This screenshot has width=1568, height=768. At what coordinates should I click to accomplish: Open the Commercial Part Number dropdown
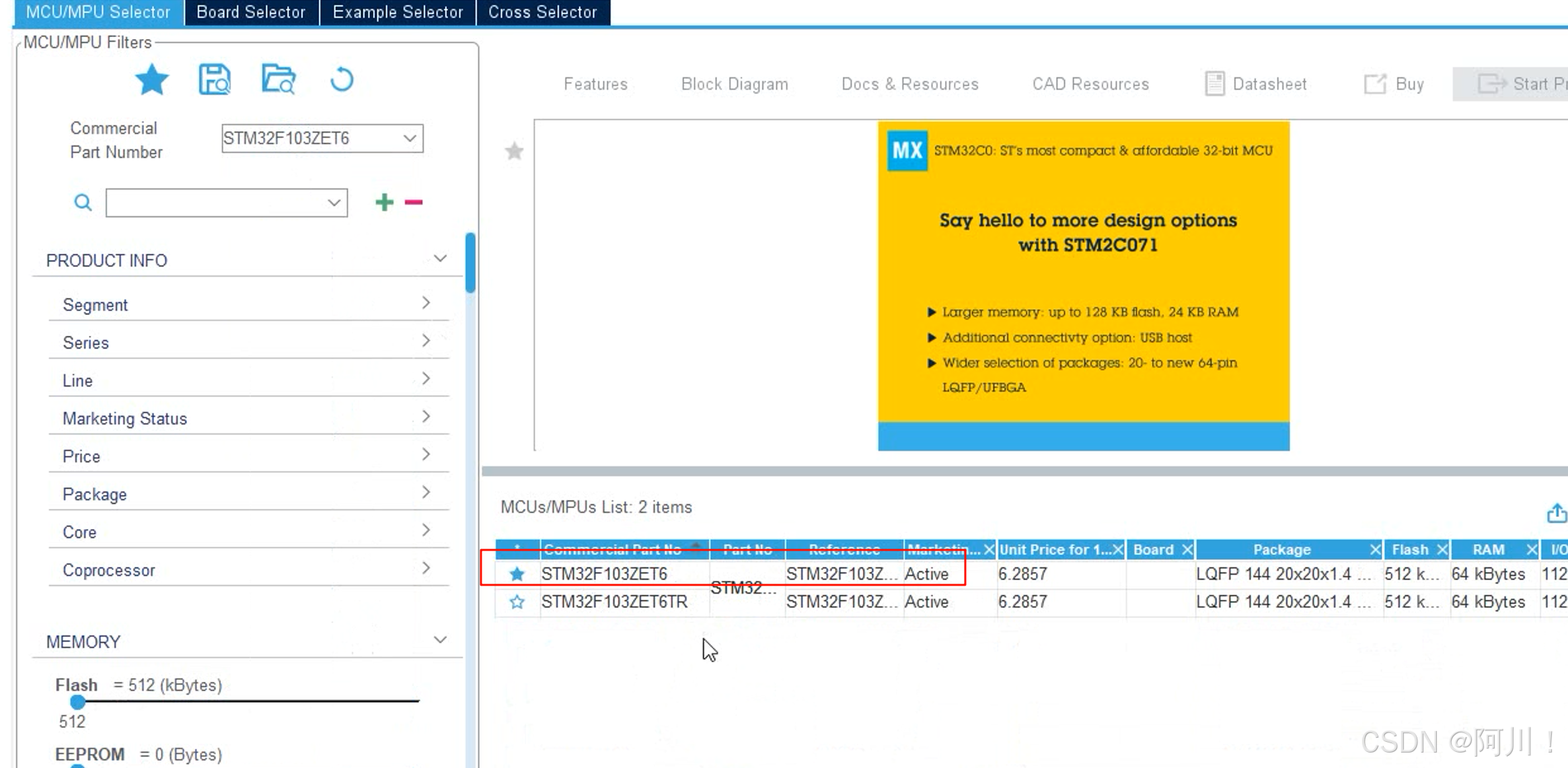pos(410,138)
